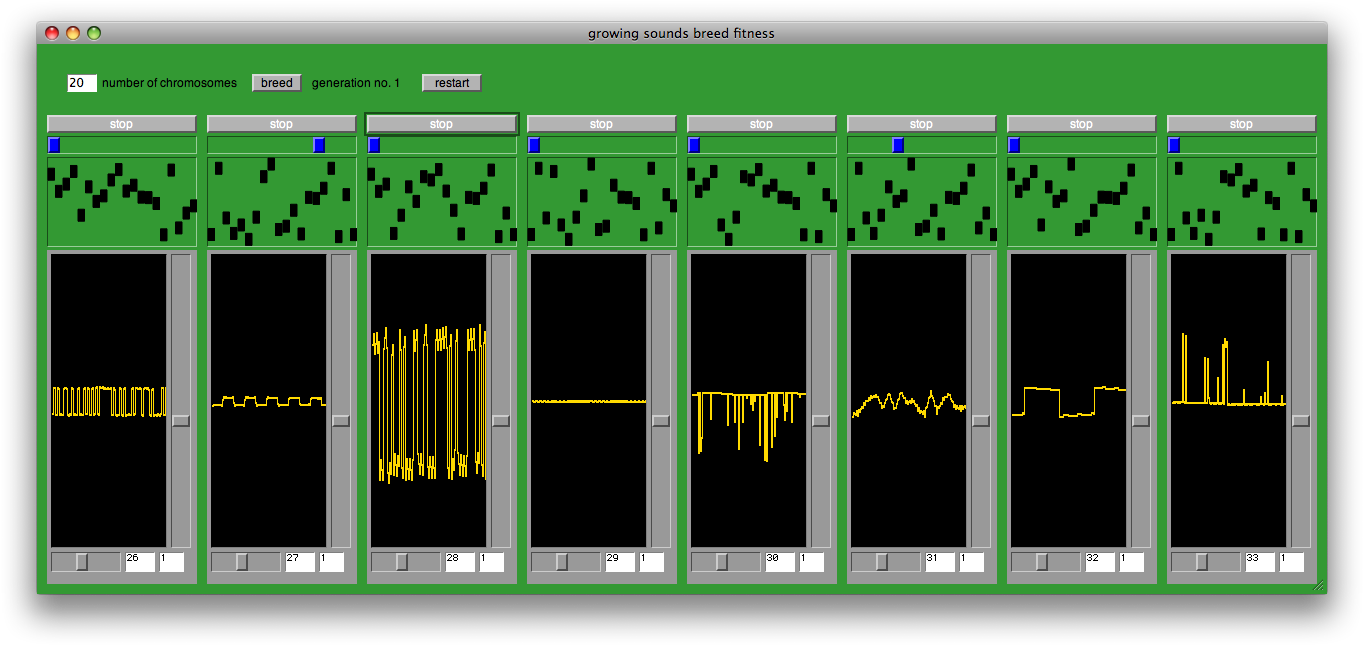Stop playback of chromosome 32

[1081, 123]
